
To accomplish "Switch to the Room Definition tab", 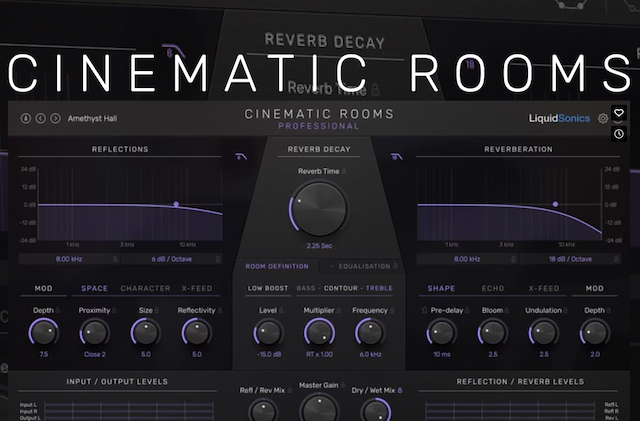I will pos(277,266).
